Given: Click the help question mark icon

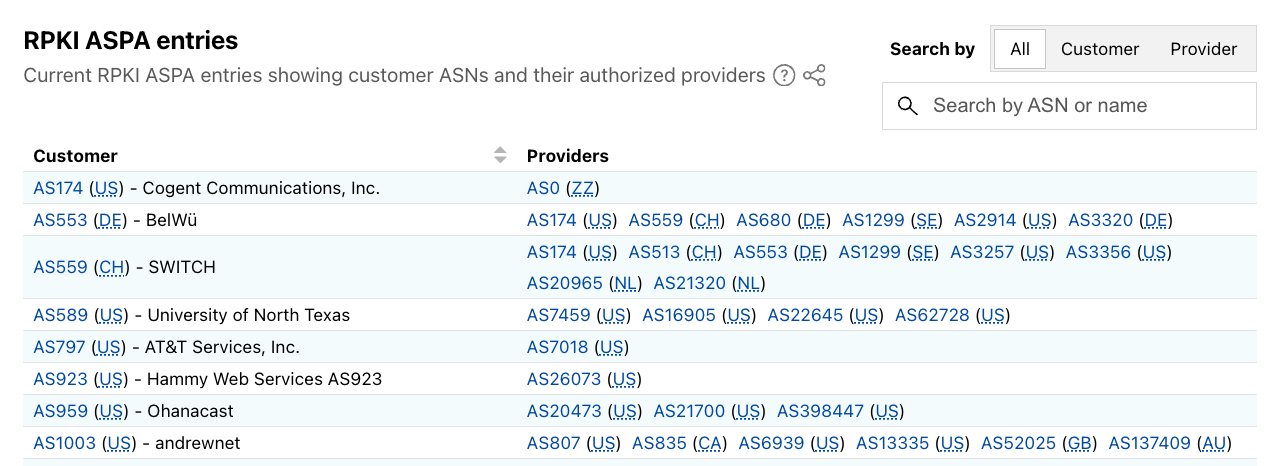Looking at the screenshot, I should (x=784, y=76).
